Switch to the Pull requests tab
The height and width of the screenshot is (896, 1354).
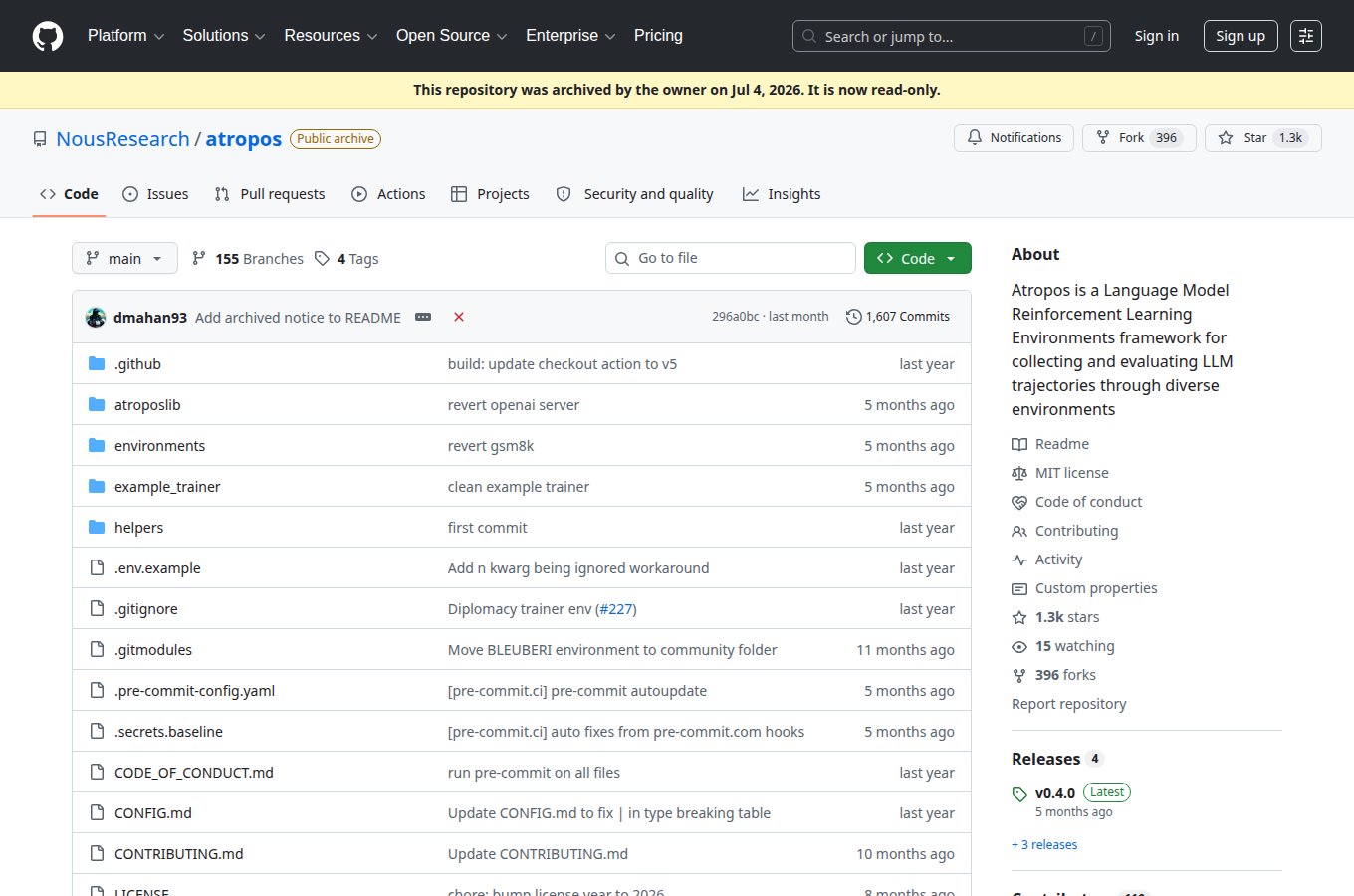click(270, 194)
